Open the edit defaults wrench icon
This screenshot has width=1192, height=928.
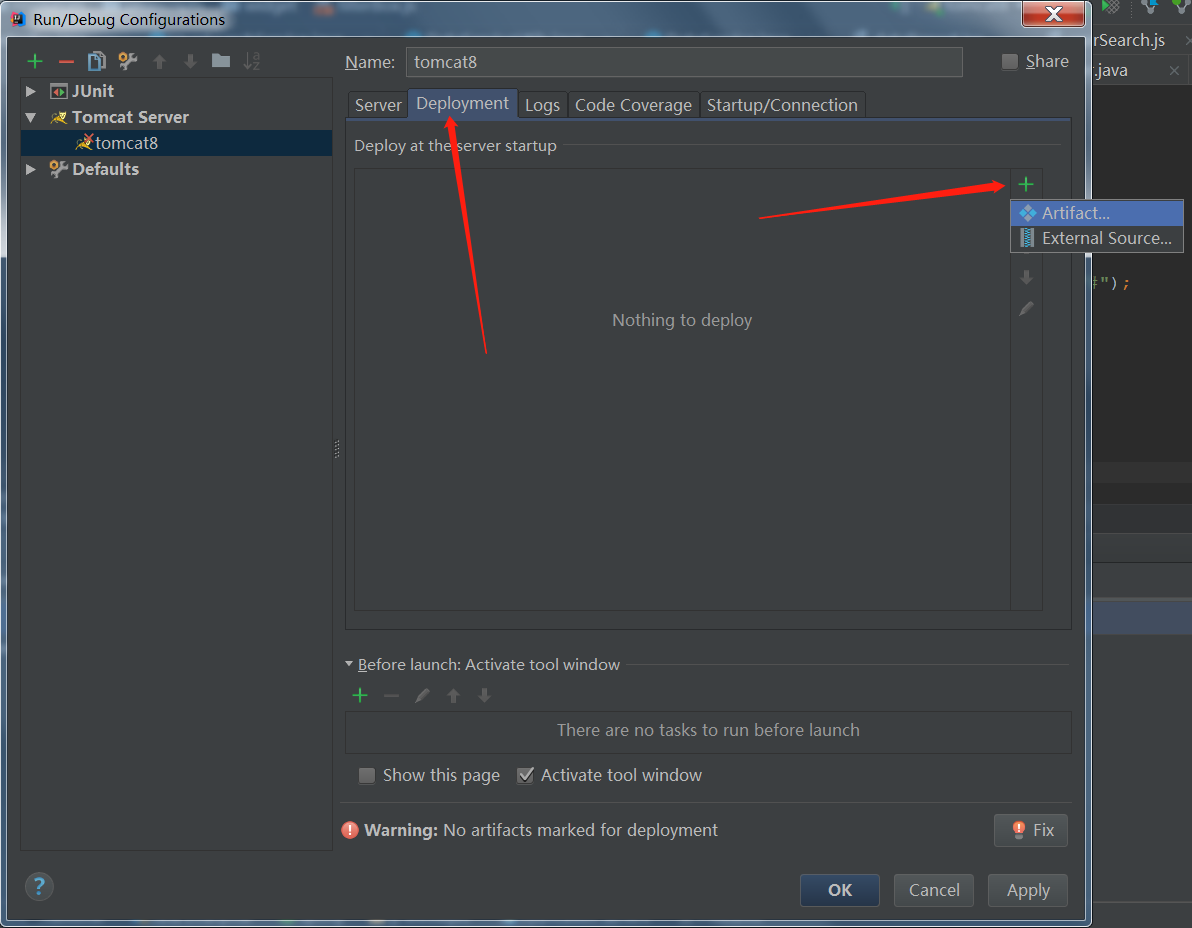tap(128, 61)
